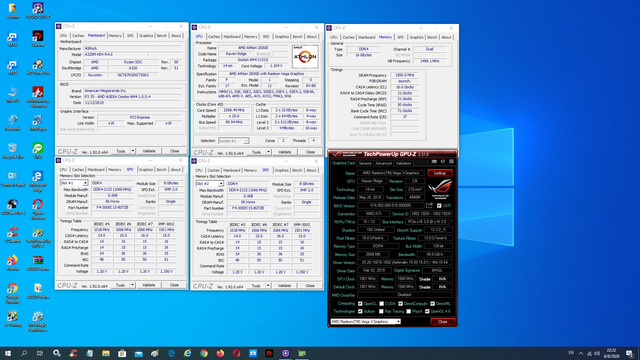Expand the Tools arrow in the Mainboard CPU-Z window
Image resolution: width=640 pixels, height=360 pixels.
click(x=133, y=151)
